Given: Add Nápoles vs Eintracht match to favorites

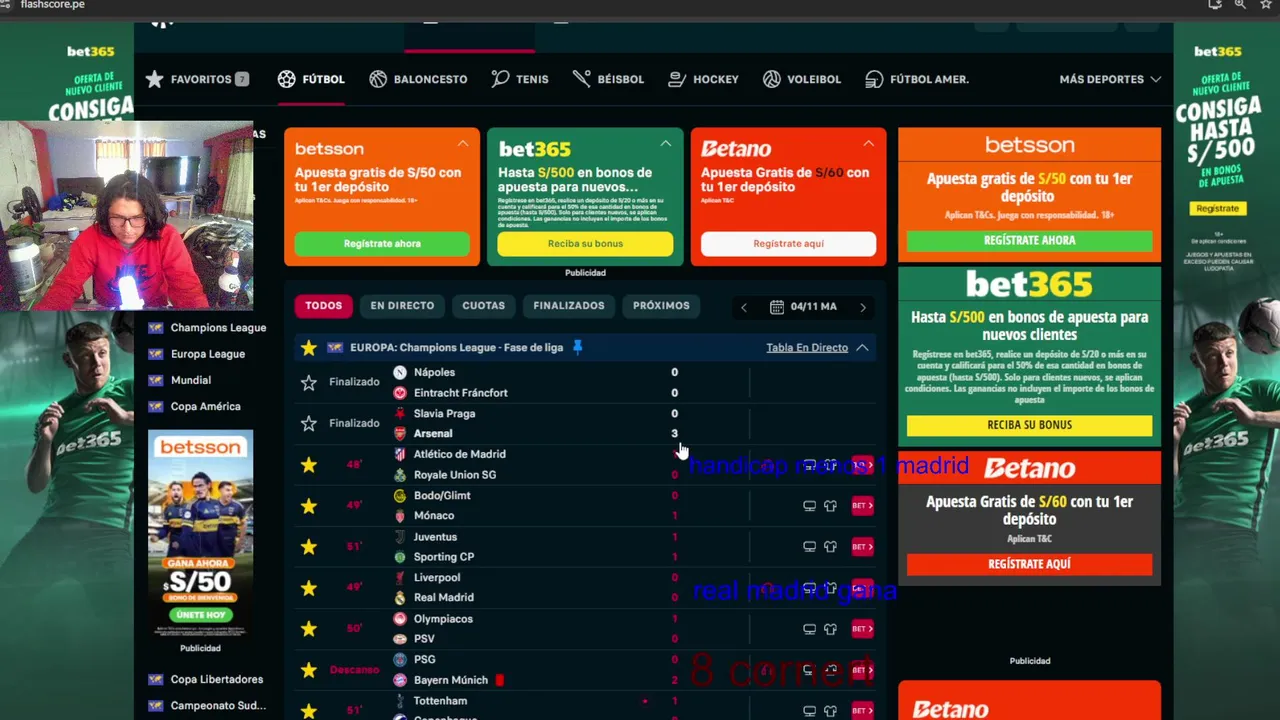Looking at the screenshot, I should [x=309, y=382].
